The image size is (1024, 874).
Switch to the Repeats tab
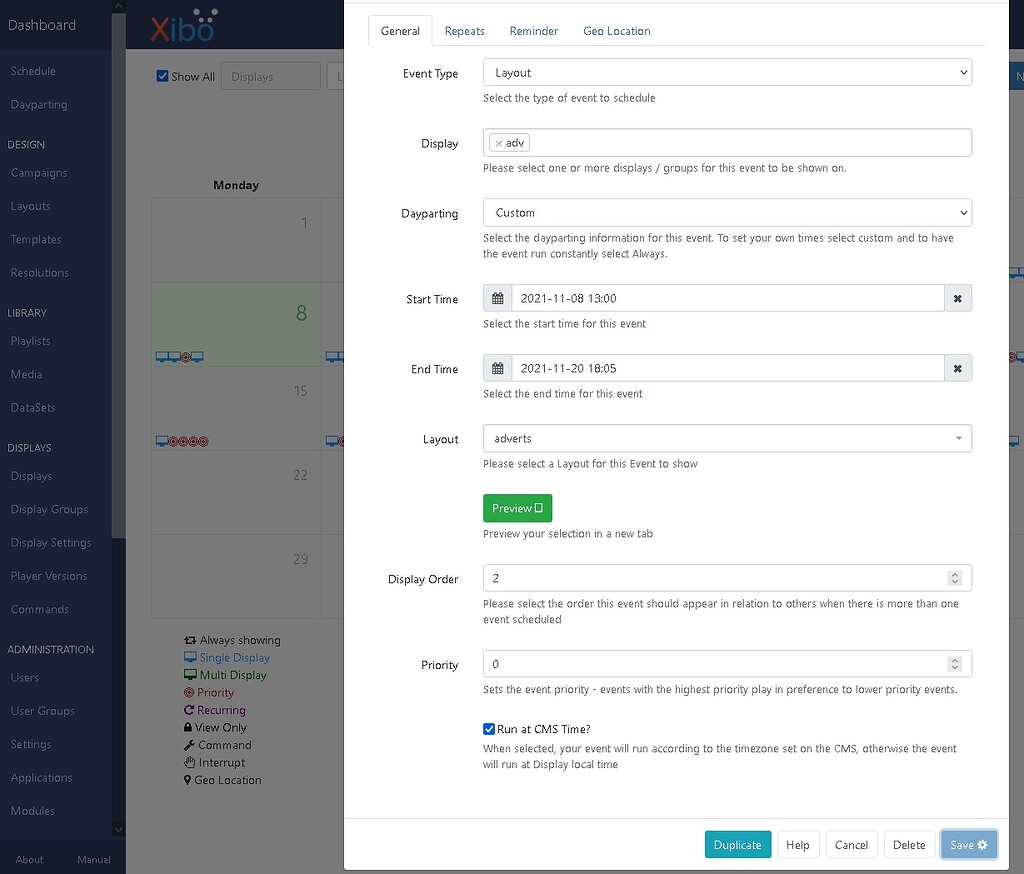click(464, 31)
